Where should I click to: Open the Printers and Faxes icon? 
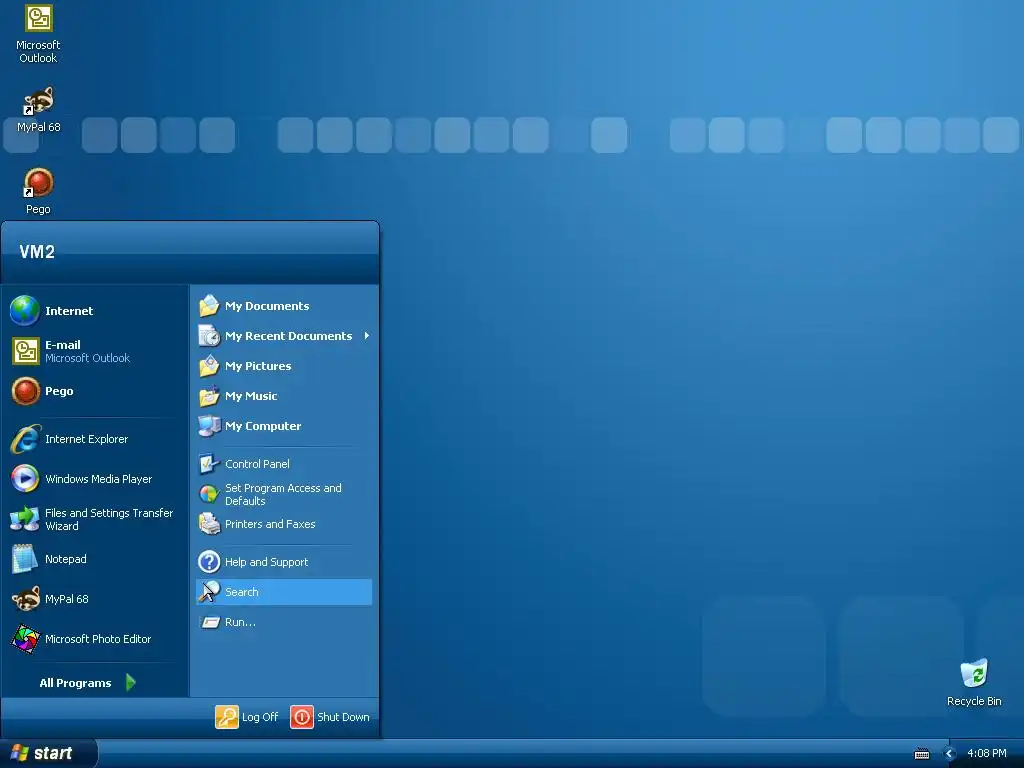tap(209, 524)
